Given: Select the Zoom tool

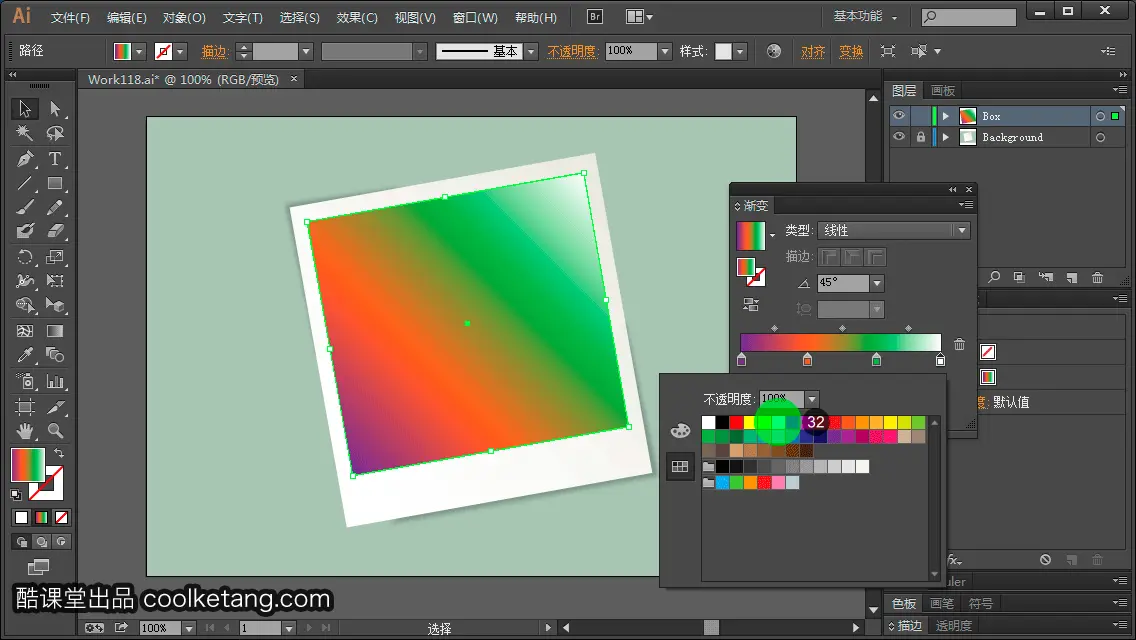Looking at the screenshot, I should pyautogui.click(x=55, y=431).
